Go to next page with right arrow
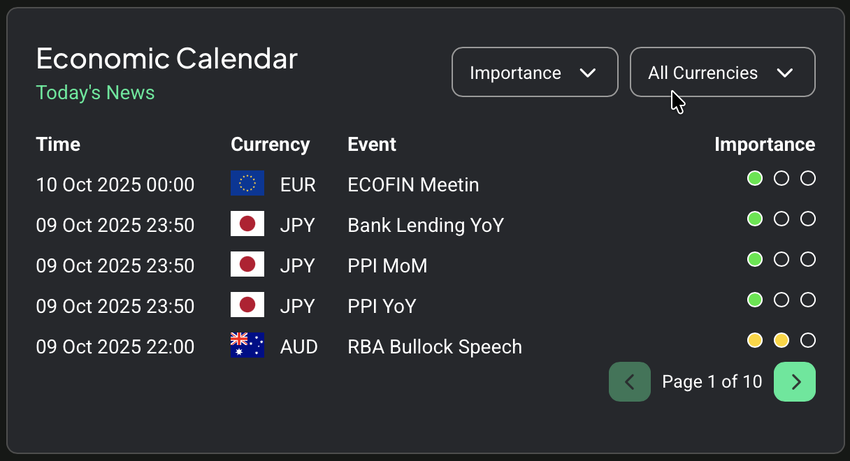This screenshot has height=461, width=850. [795, 381]
